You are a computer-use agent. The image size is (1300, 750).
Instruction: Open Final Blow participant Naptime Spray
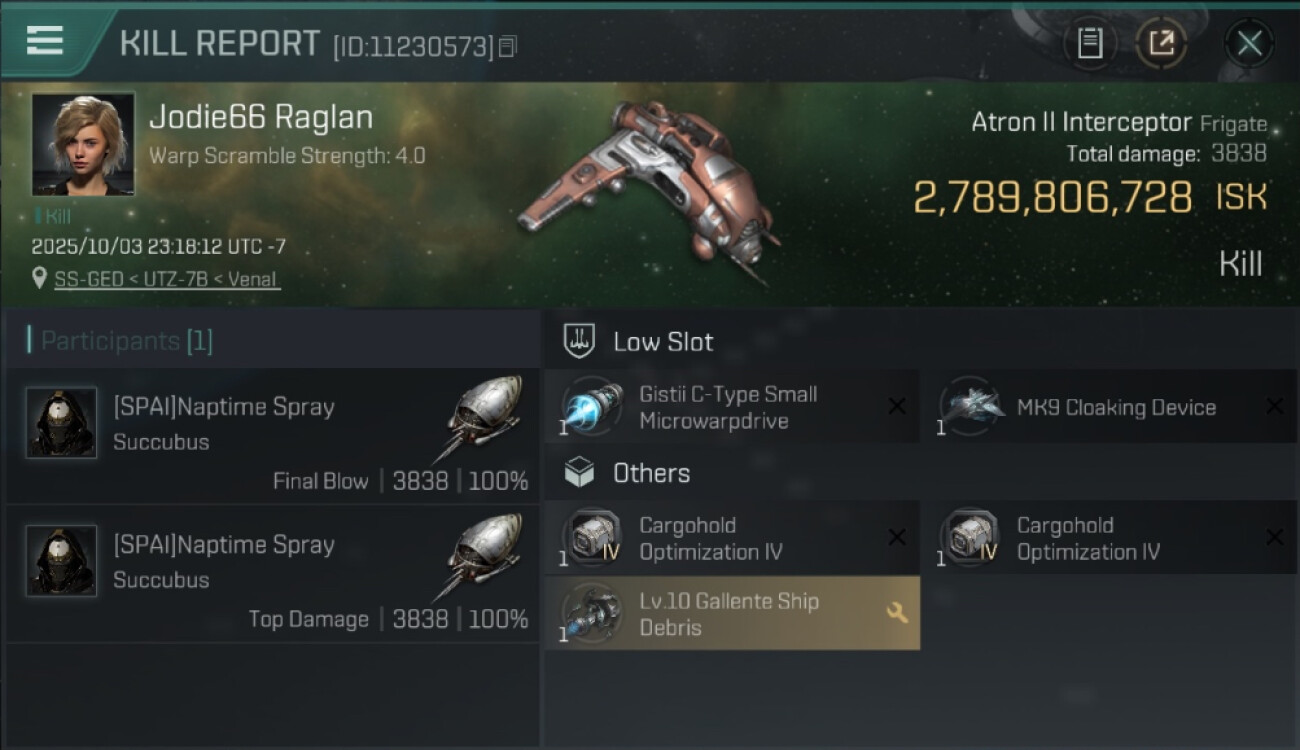pos(224,407)
